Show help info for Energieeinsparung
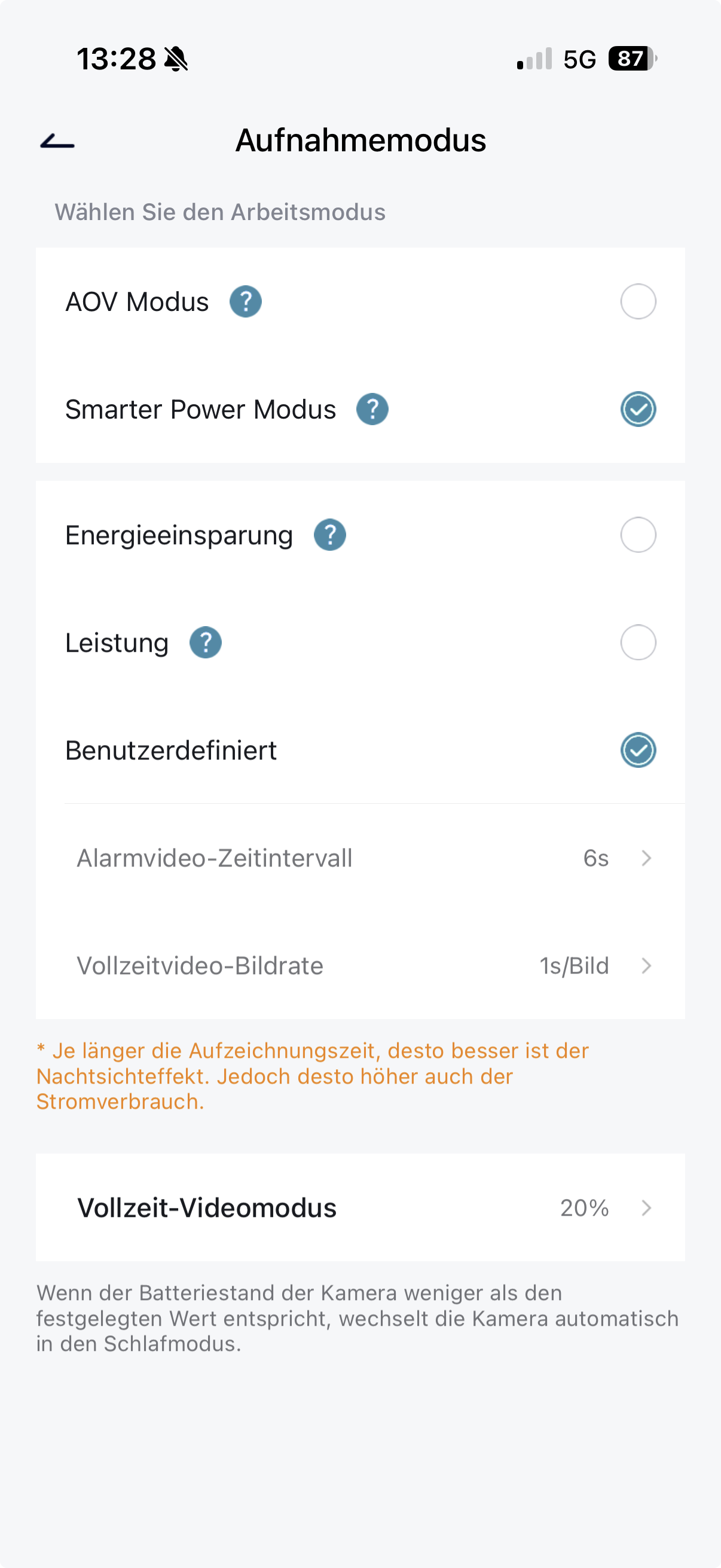The width and height of the screenshot is (721, 1568). tap(330, 535)
